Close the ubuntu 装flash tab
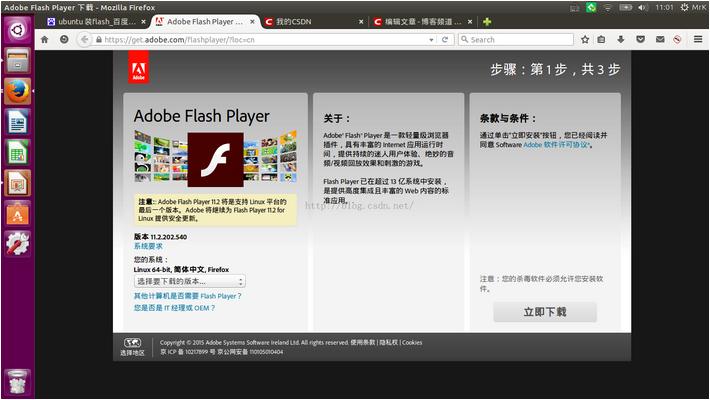This screenshot has width=710, height=400. point(143,21)
